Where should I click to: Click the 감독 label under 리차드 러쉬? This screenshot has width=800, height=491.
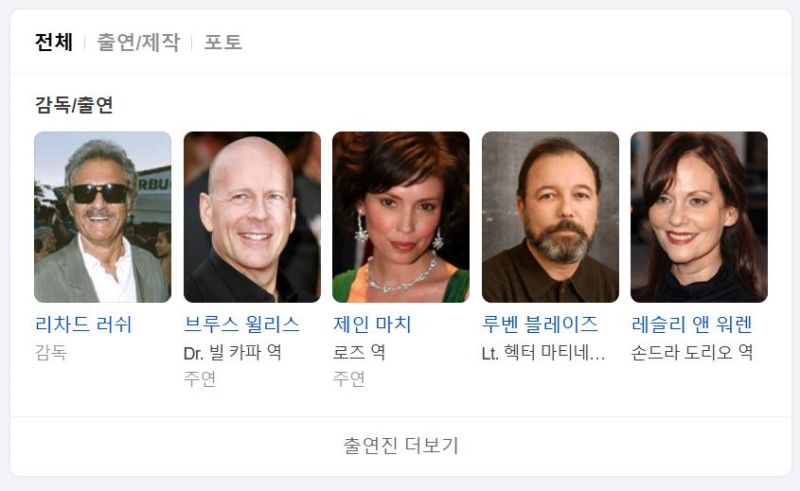tap(51, 352)
